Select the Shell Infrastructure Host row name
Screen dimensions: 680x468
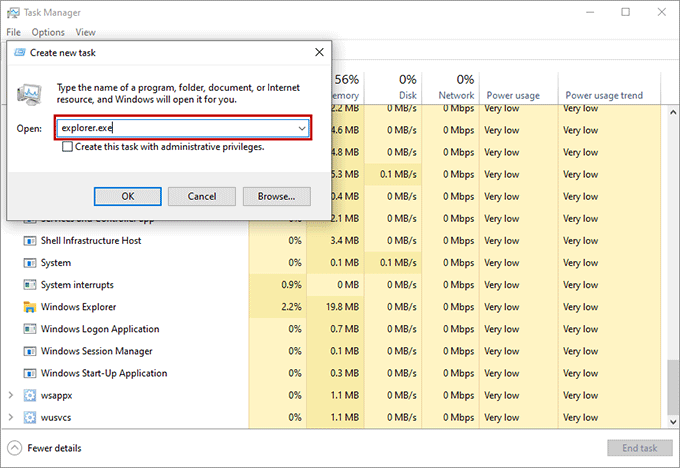(x=91, y=241)
